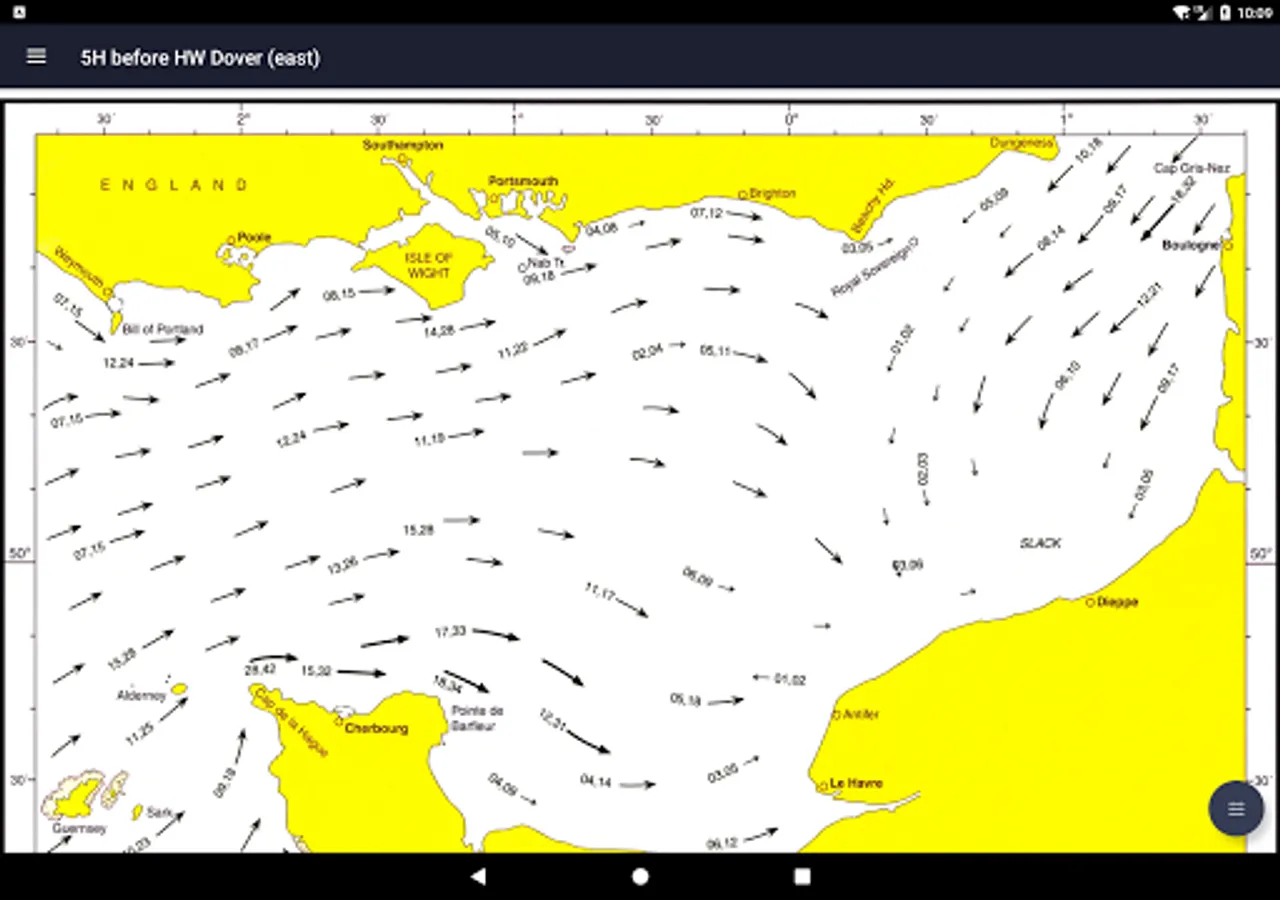
Task: Tap the 06,09 tidal rate value
Action: 697,577
